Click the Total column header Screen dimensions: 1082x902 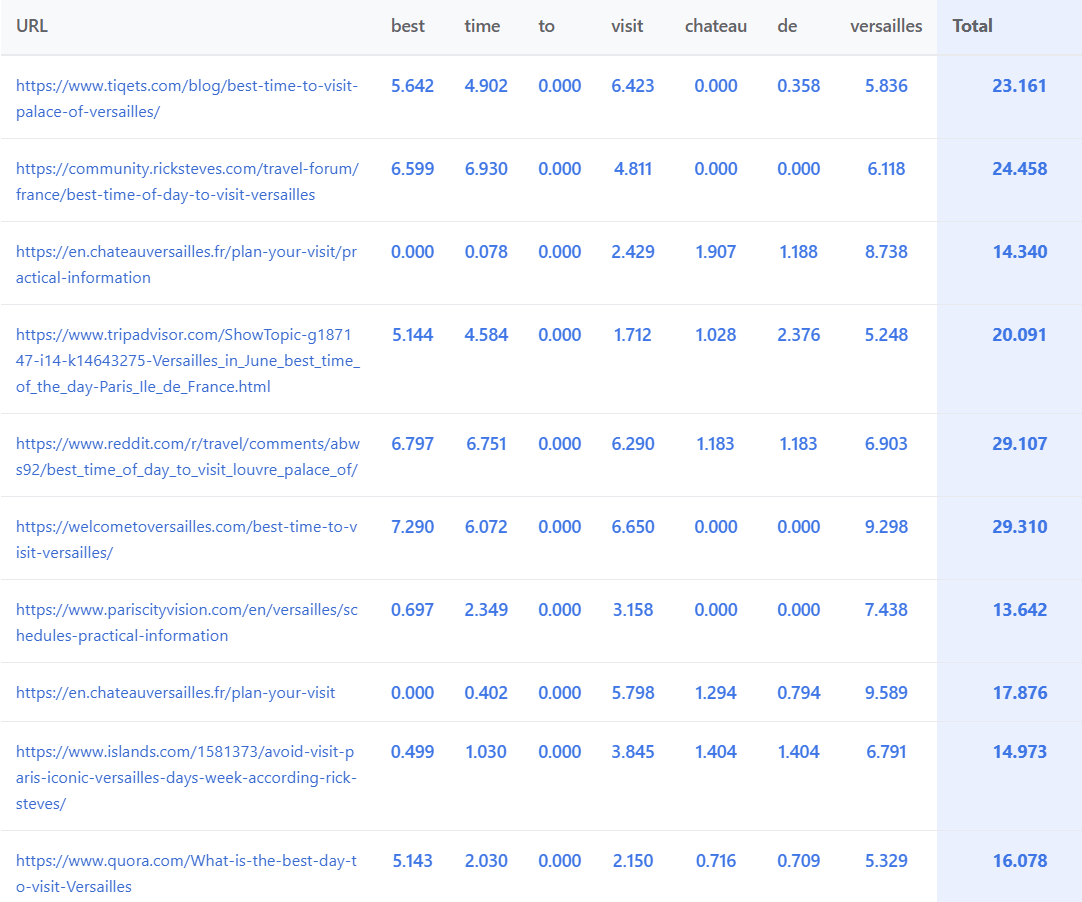[972, 26]
